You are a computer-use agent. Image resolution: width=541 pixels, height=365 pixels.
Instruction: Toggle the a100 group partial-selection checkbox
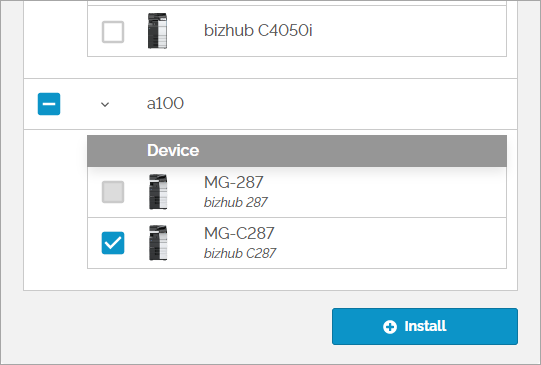click(x=49, y=104)
